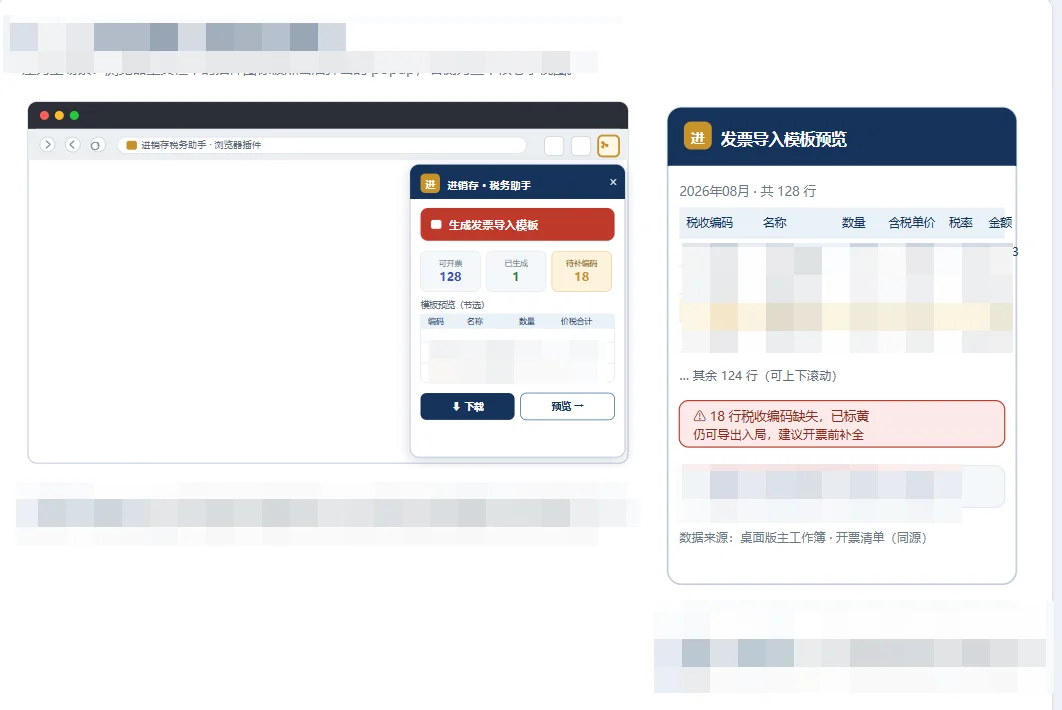The width and height of the screenshot is (1062, 710).
Task: Click the 18 行税收编码缺失 warning box
Action: coord(842,424)
